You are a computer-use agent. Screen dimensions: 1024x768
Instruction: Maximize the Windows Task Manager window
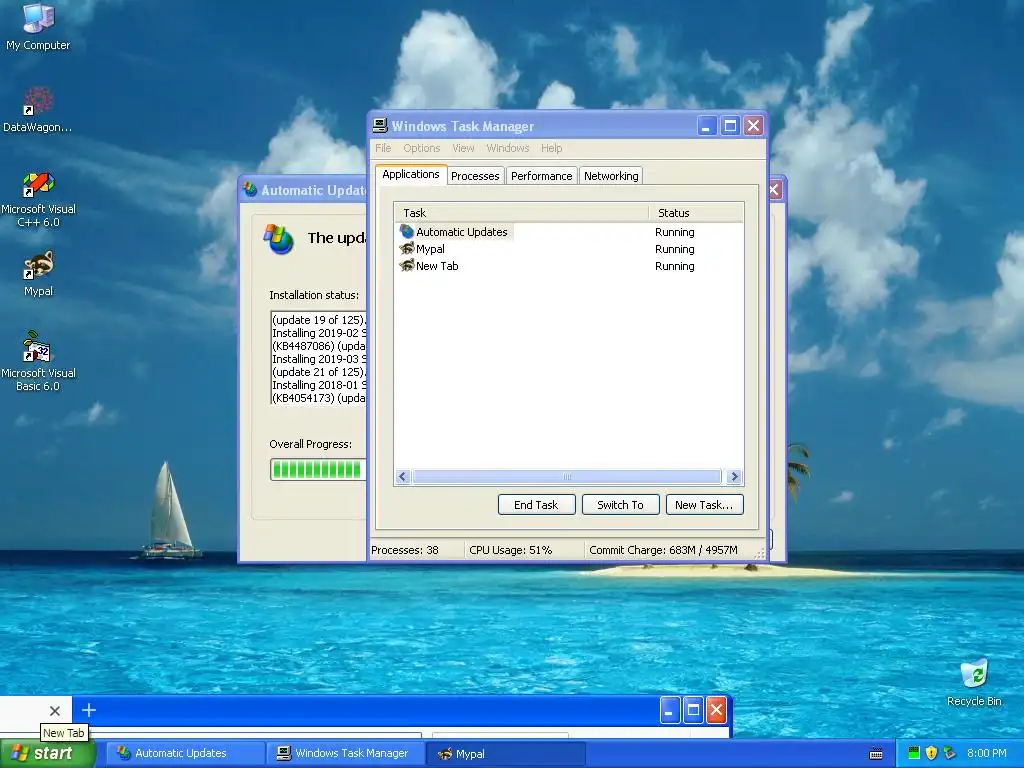coord(730,125)
